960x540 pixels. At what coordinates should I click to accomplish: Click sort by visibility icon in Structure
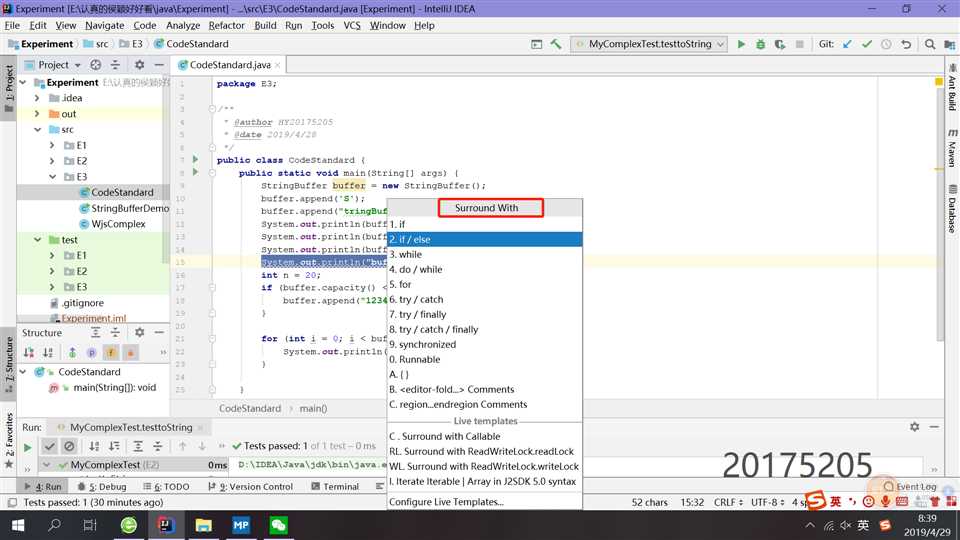coord(29,353)
